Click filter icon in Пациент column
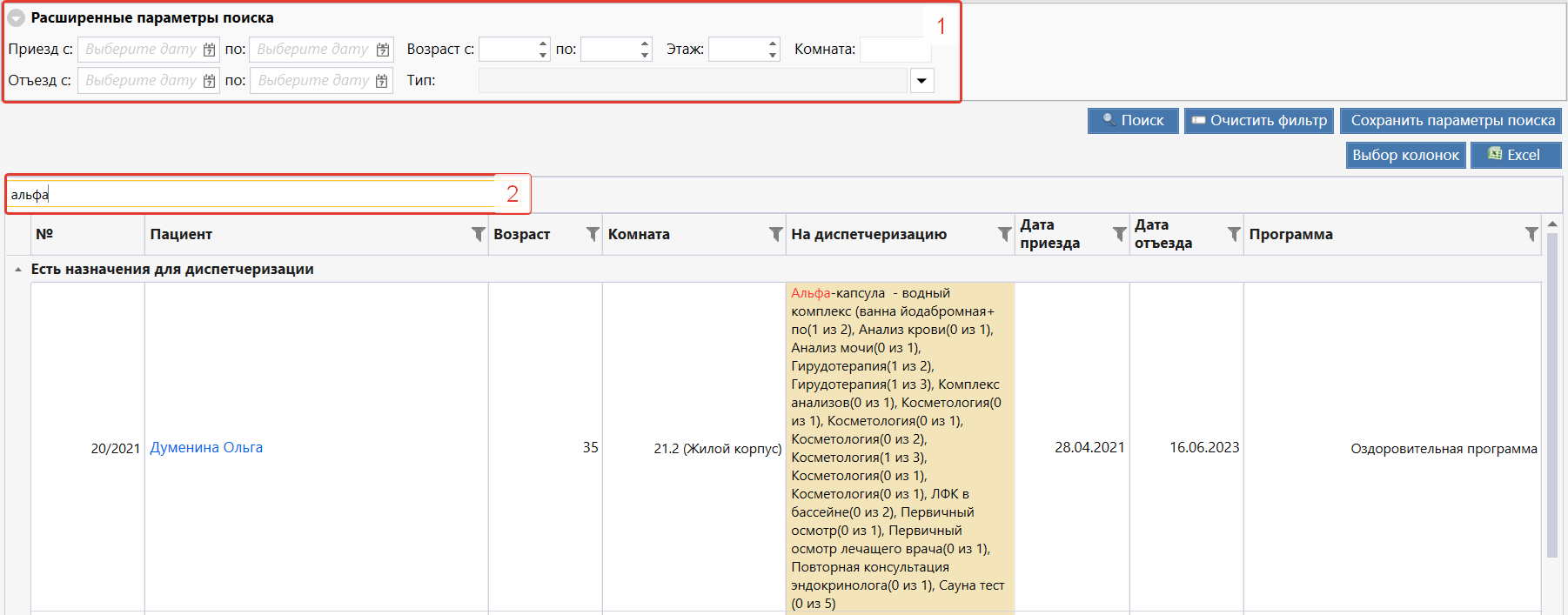Image resolution: width=1568 pixels, height=615 pixels. (x=478, y=234)
